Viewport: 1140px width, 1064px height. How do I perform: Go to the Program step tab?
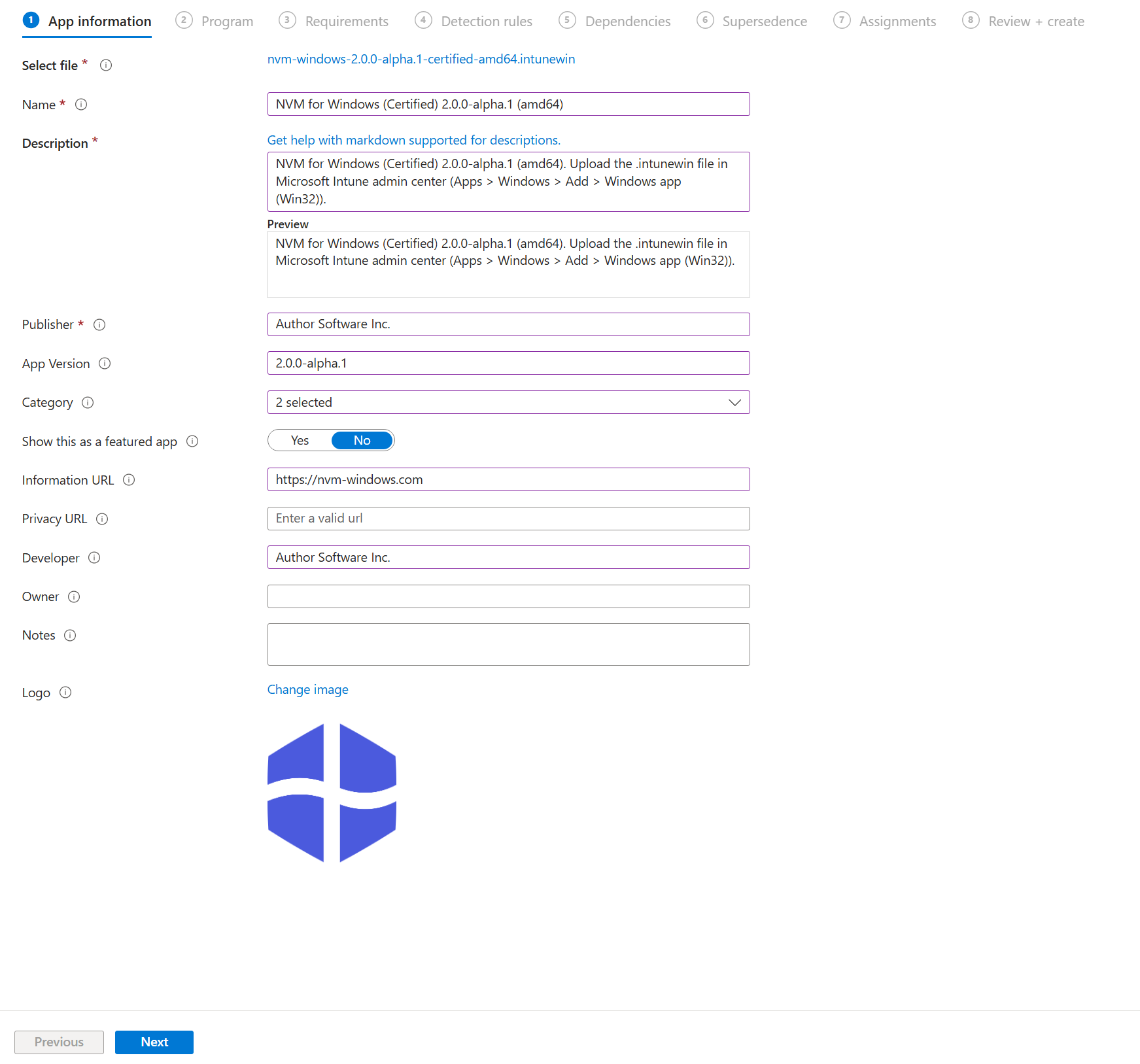point(215,22)
